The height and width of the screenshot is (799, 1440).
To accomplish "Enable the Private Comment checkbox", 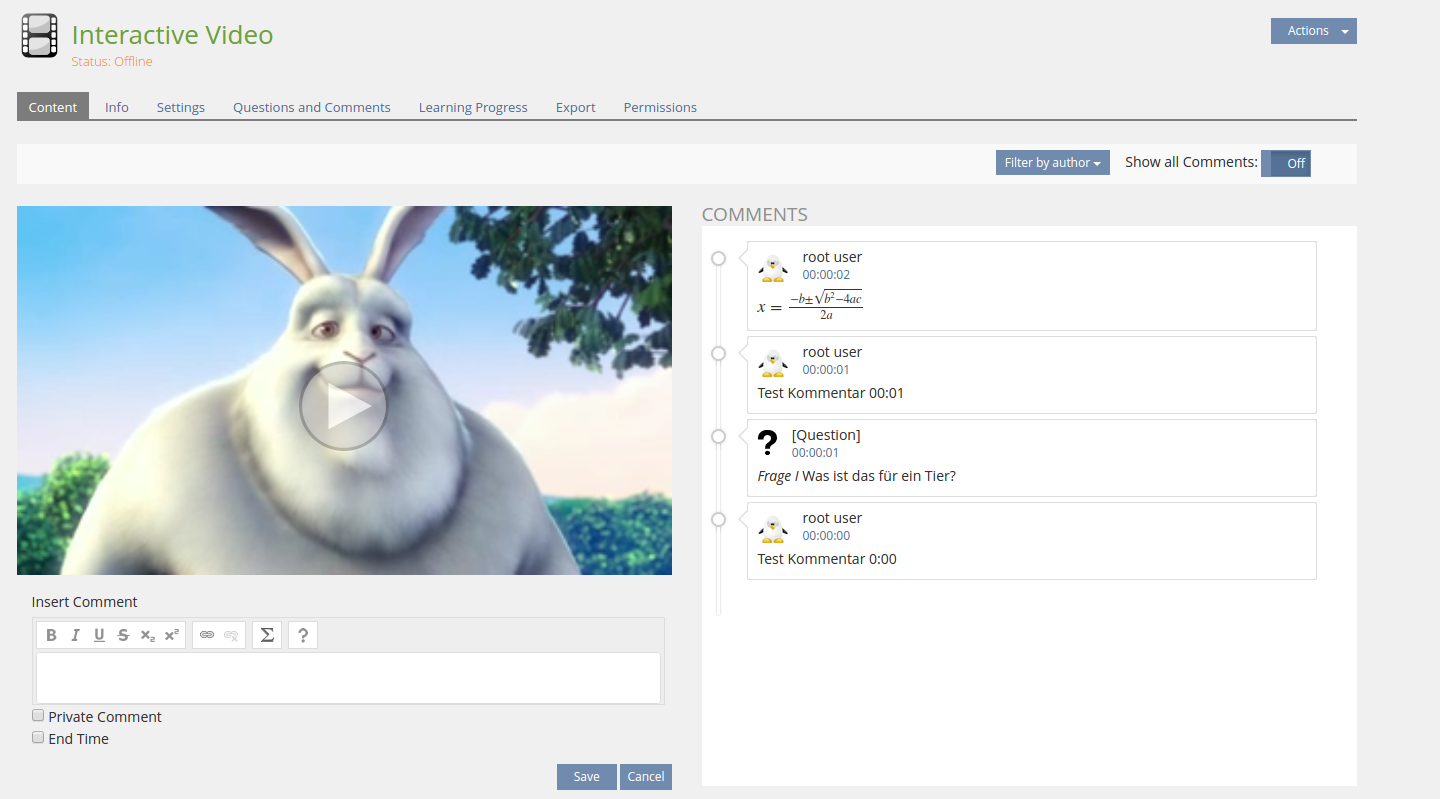I will click(38, 715).
